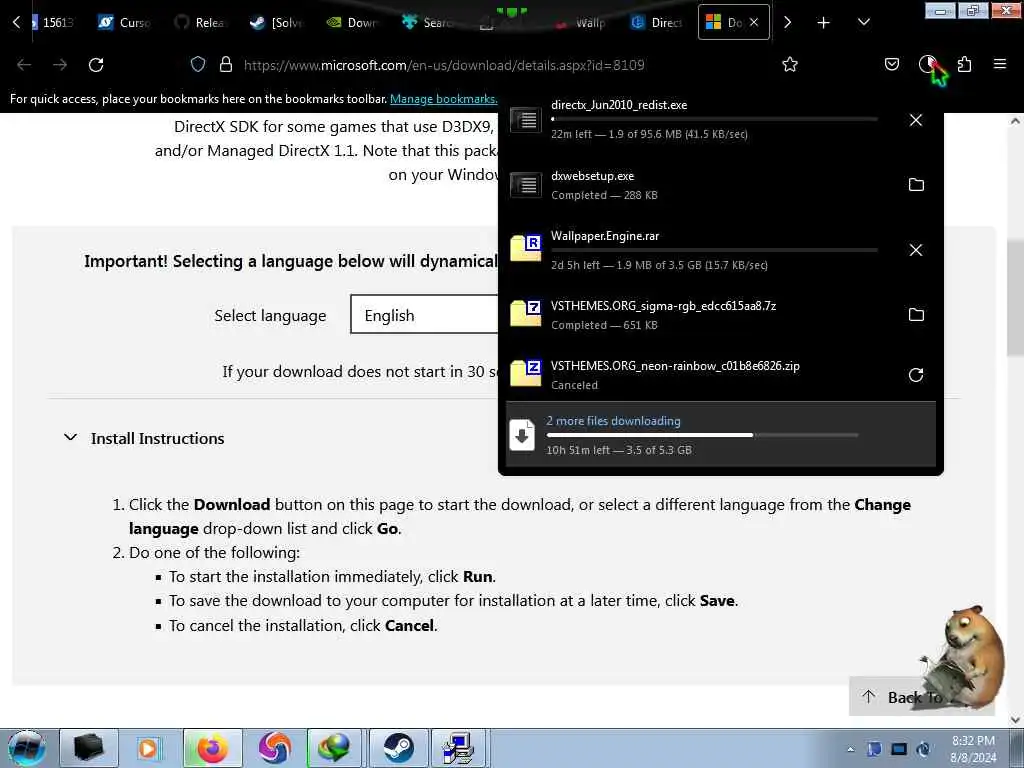
Task: Open the Manage bookmarks link
Action: pos(443,99)
